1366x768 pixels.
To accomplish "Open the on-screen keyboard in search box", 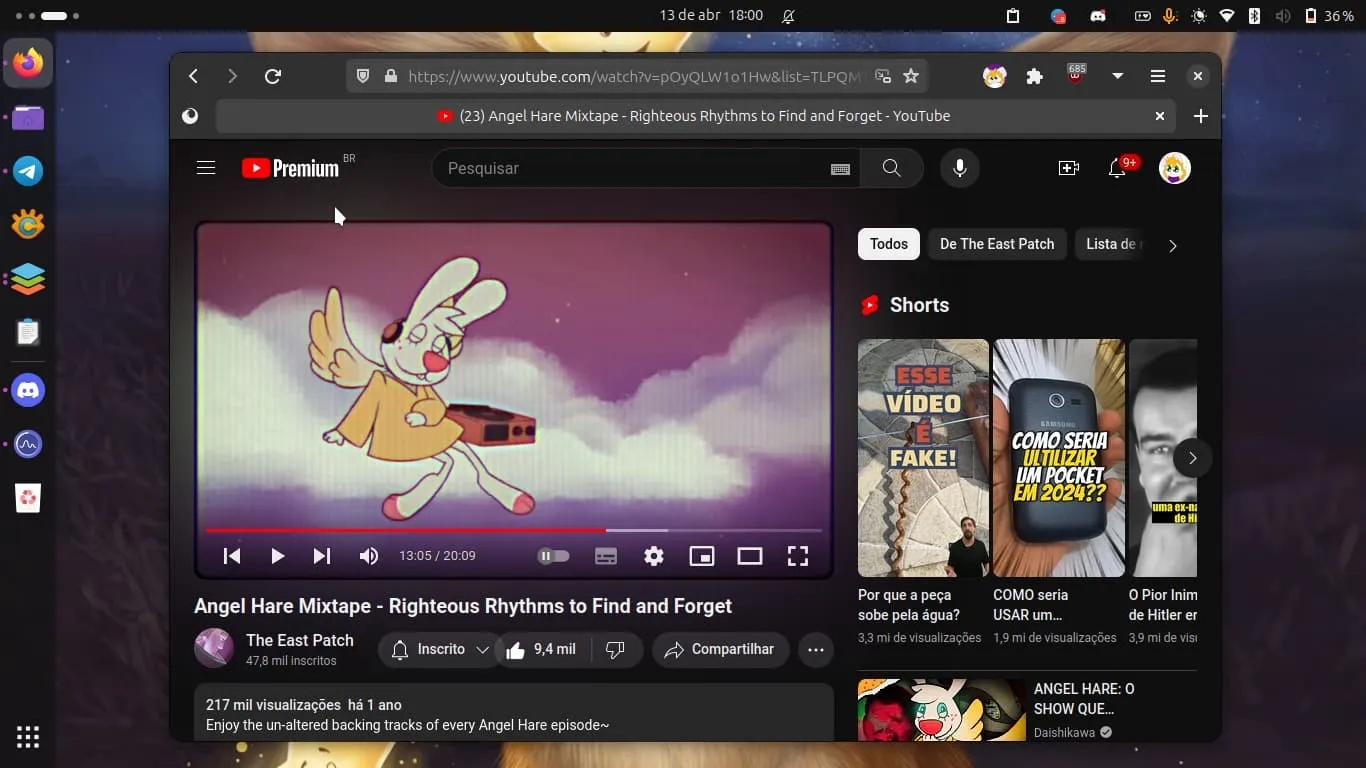I will pyautogui.click(x=840, y=169).
